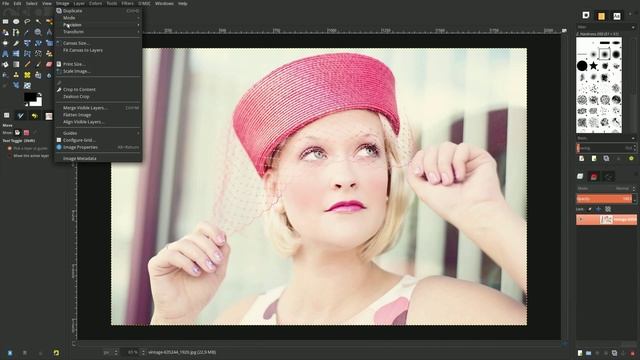
Task: Open the Layer menu
Action: pyautogui.click(x=79, y=3)
